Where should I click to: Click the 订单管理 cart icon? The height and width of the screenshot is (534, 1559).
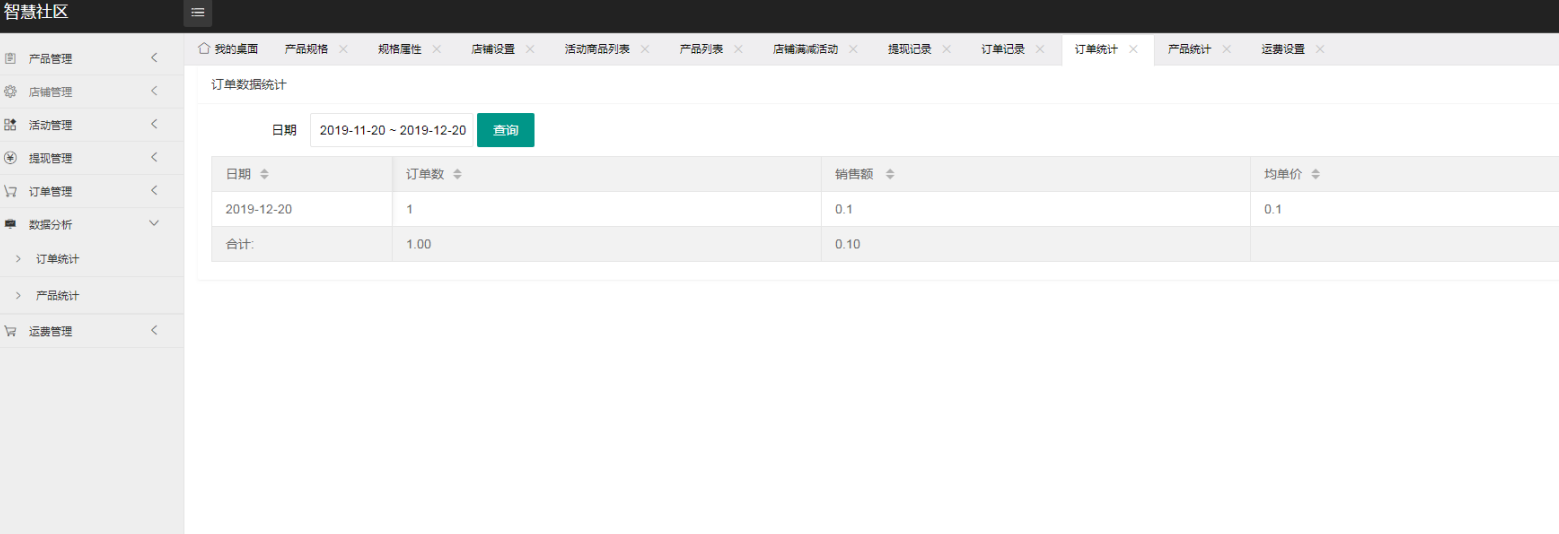click(x=10, y=191)
